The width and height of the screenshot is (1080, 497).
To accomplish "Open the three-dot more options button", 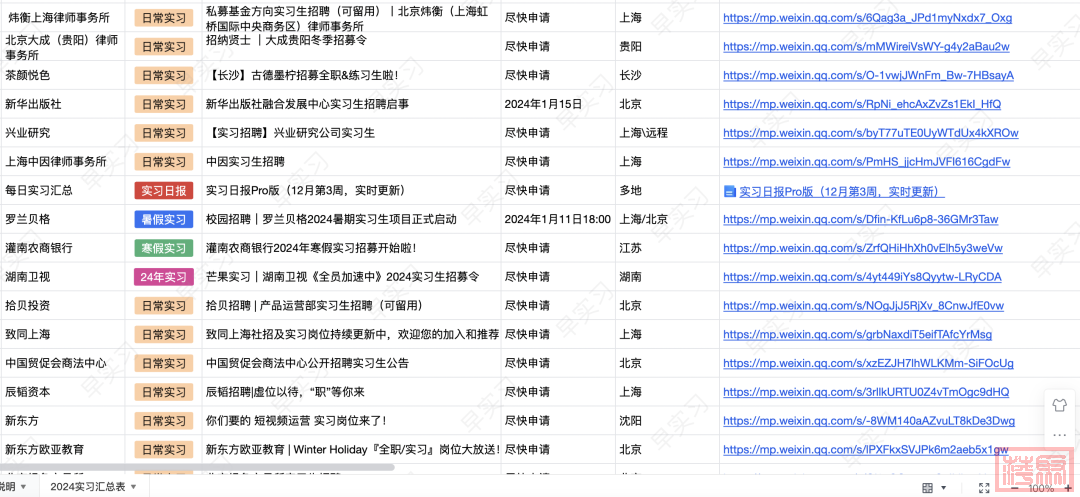I will 1060,435.
